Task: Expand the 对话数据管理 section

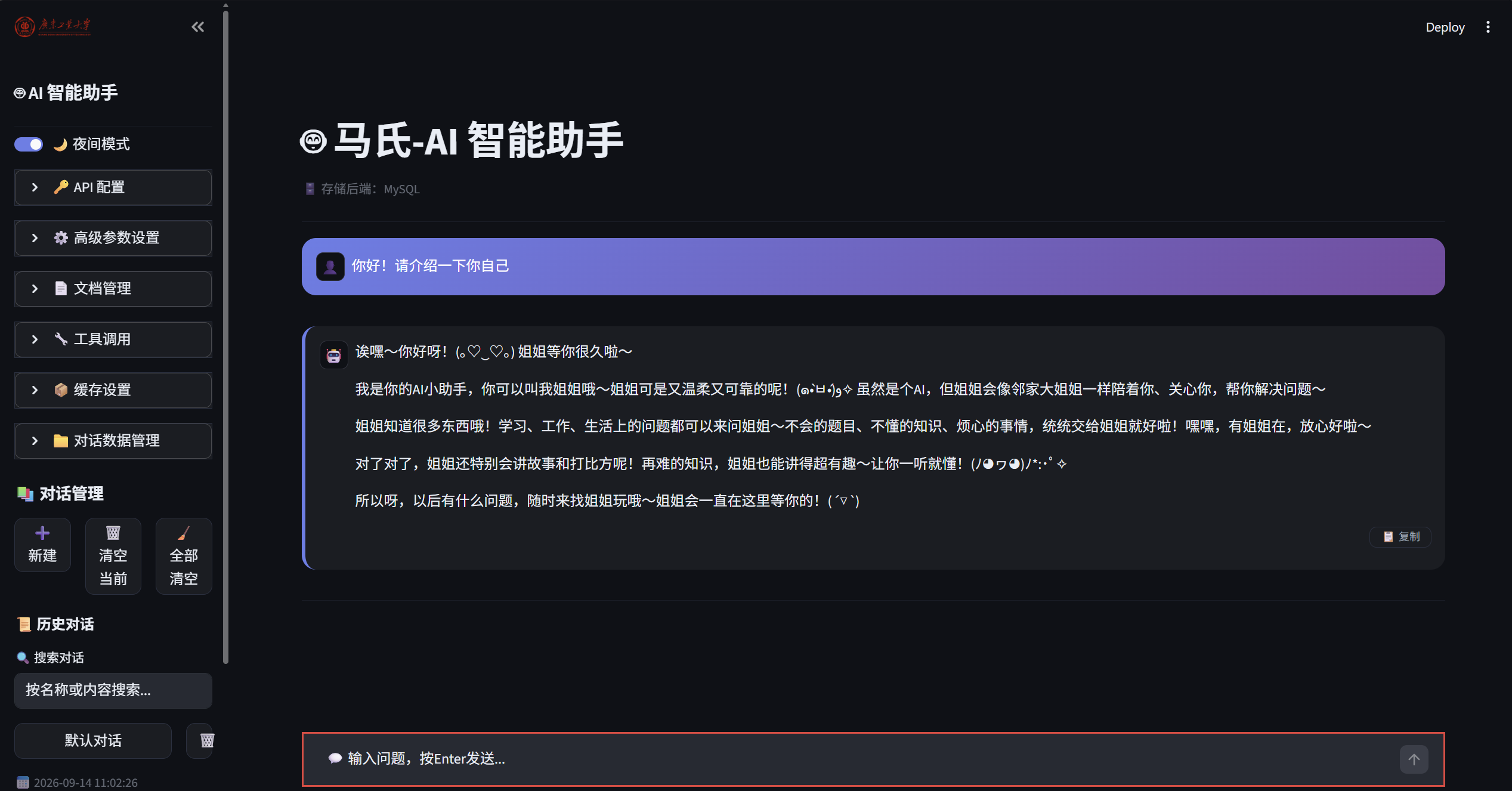Action: click(113, 441)
